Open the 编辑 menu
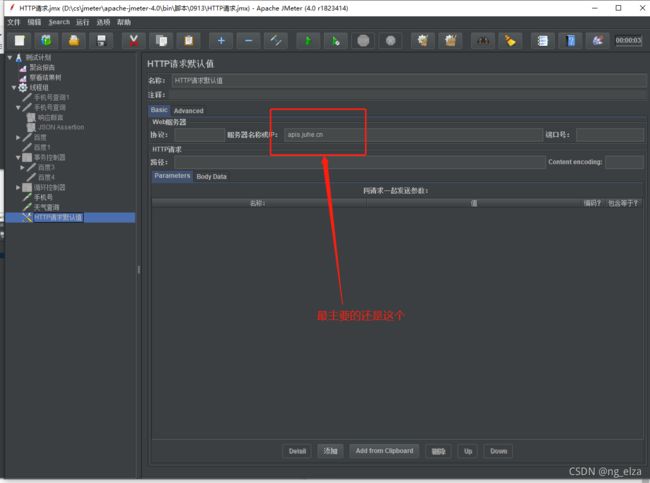This screenshot has height=483, width=650. pos(34,22)
